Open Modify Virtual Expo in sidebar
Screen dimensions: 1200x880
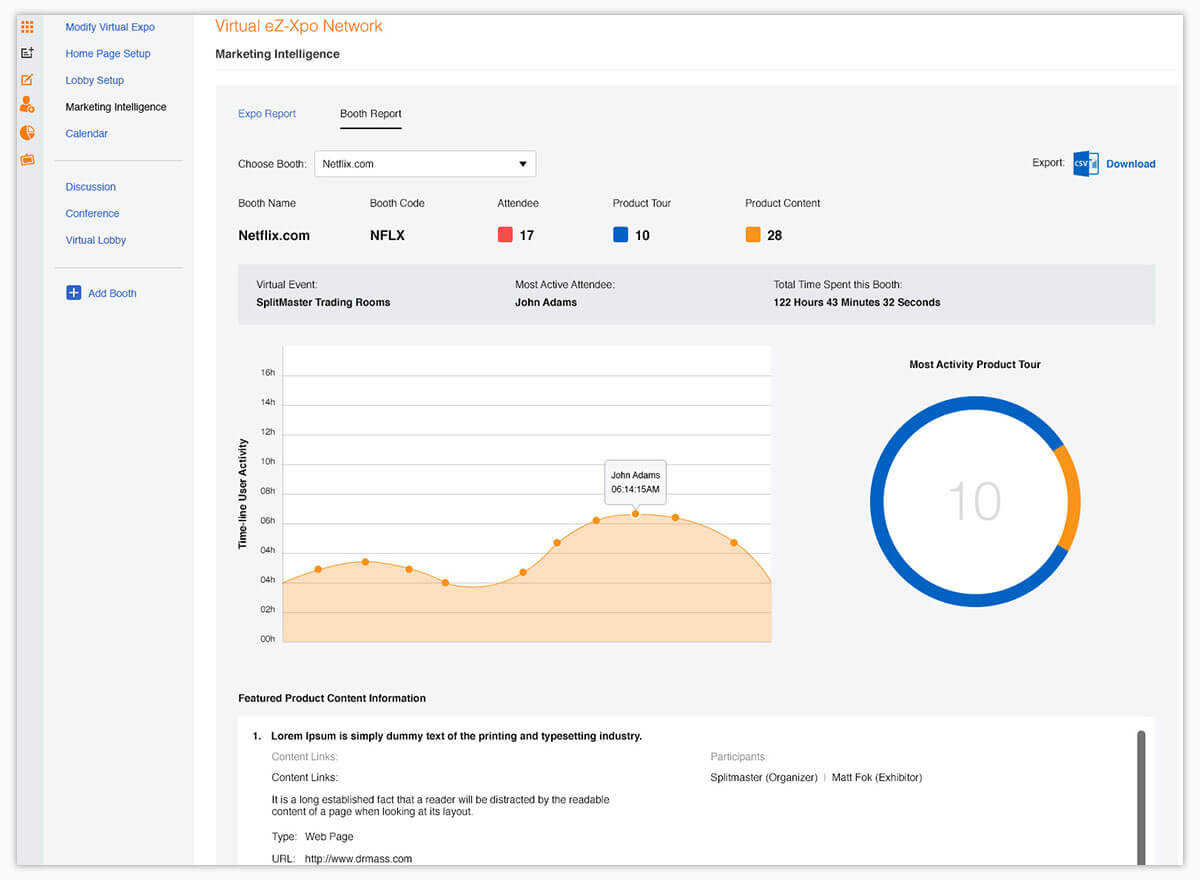tap(110, 27)
